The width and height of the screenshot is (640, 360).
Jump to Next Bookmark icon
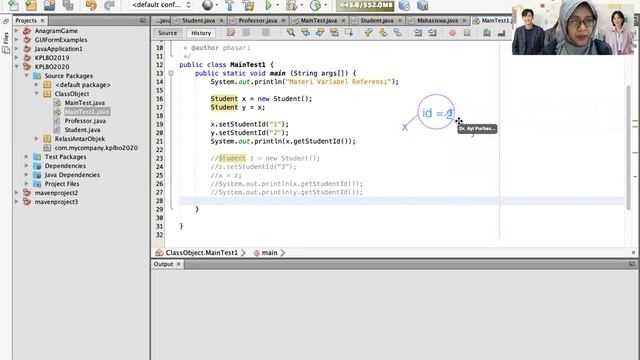coord(383,33)
